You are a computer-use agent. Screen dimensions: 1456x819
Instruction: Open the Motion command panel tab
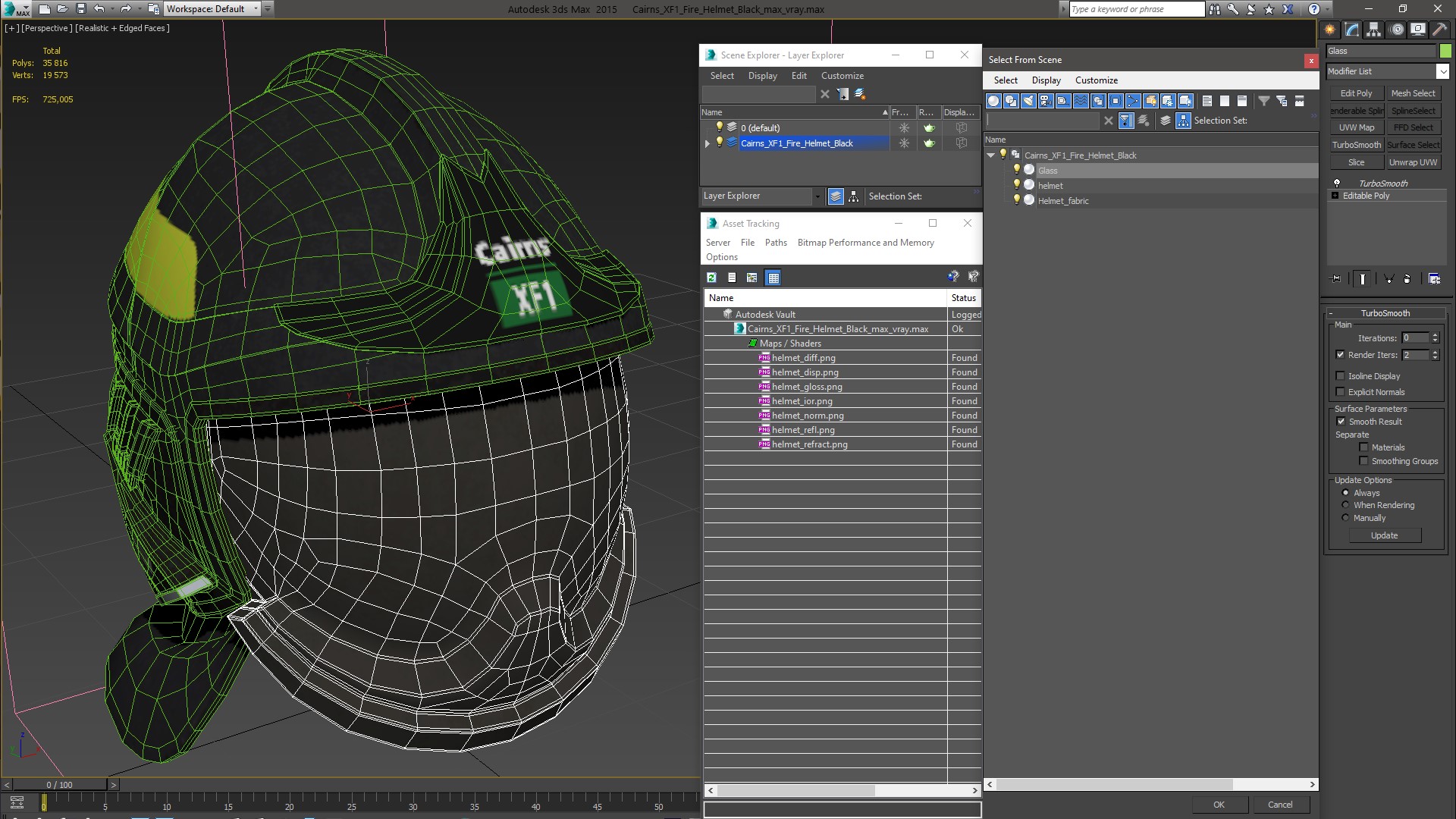point(1396,30)
